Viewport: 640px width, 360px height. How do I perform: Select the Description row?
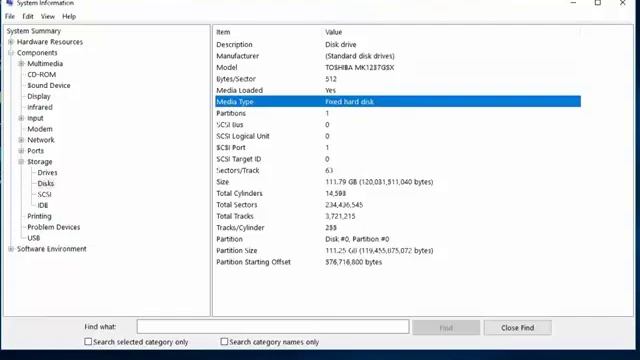(x=398, y=44)
